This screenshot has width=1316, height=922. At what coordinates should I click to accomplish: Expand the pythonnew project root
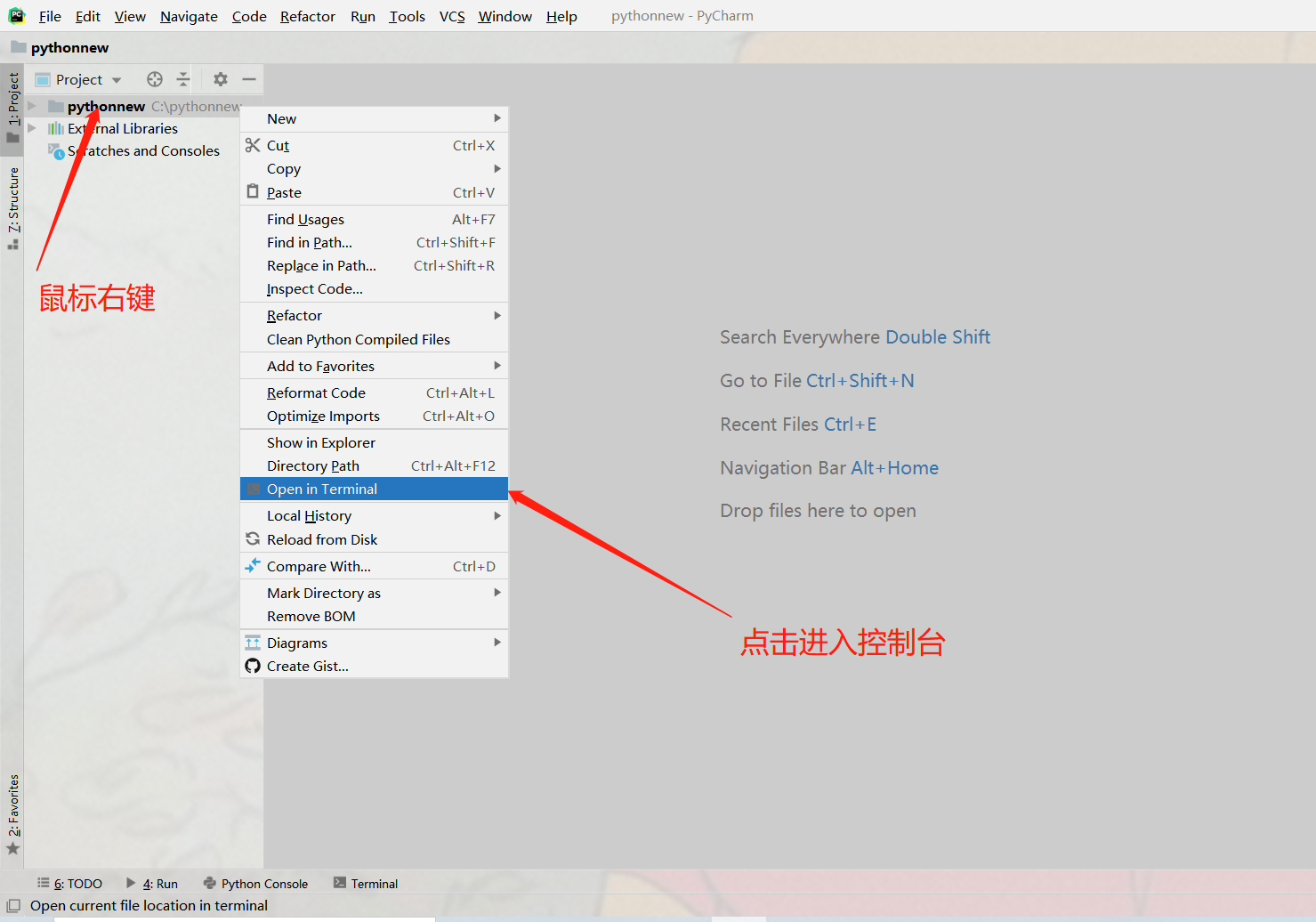(x=32, y=106)
